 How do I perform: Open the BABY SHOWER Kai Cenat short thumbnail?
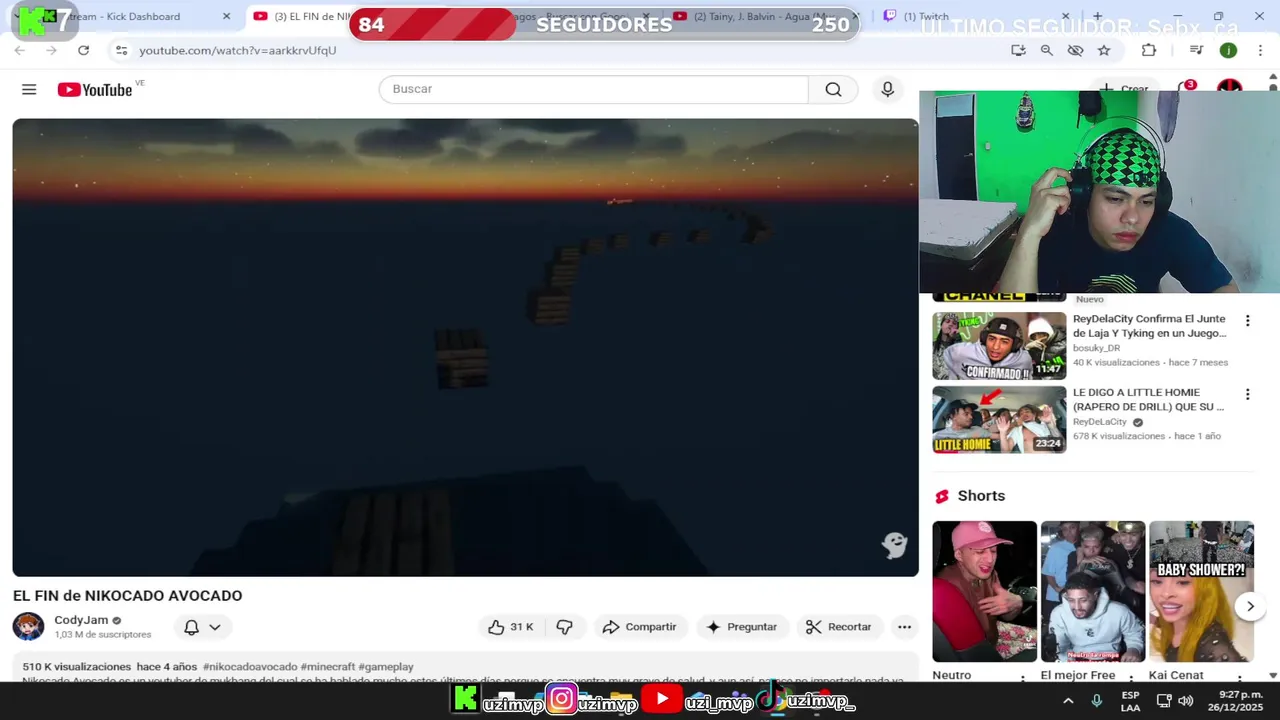[1201, 591]
